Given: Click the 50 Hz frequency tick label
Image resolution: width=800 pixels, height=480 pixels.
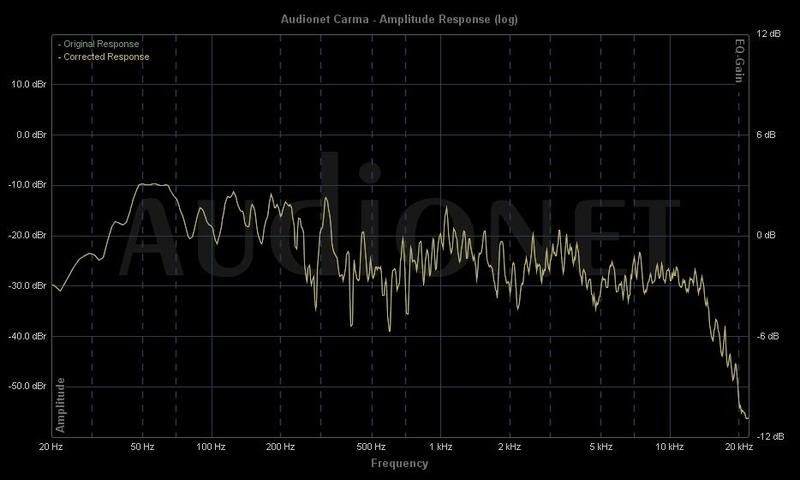Looking at the screenshot, I should pyautogui.click(x=142, y=446).
